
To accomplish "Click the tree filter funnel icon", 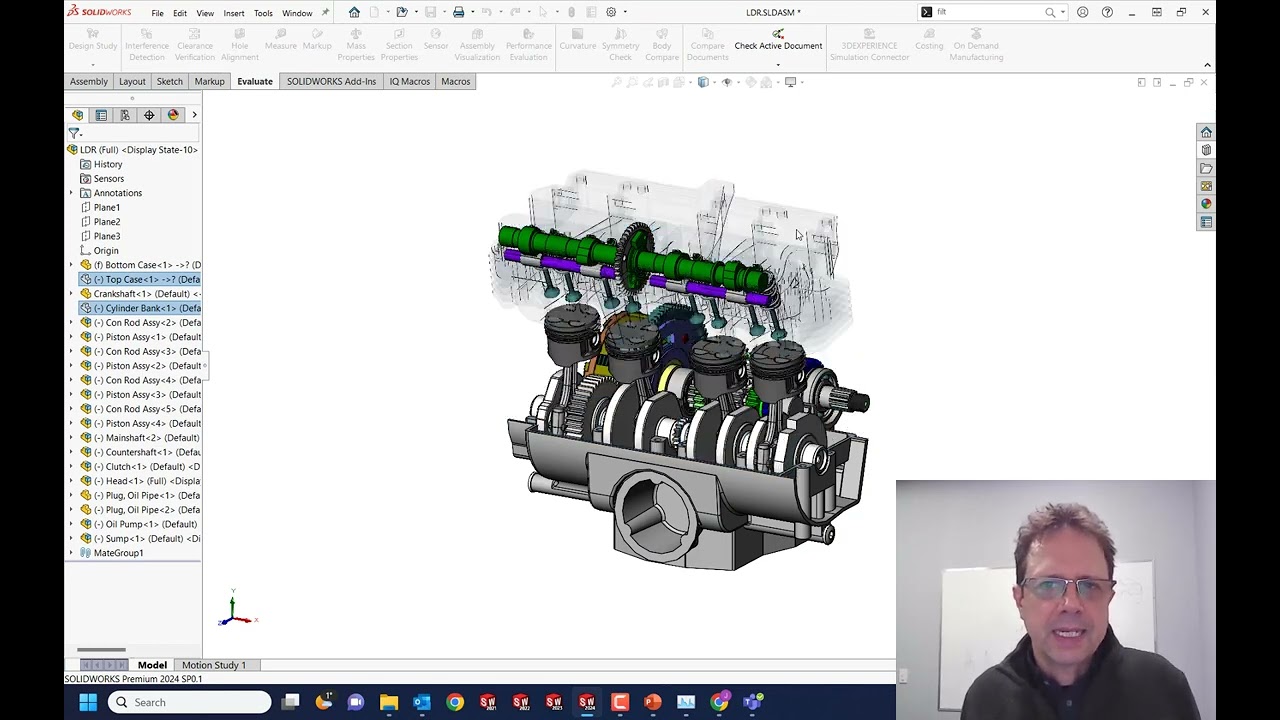I will tap(74, 133).
